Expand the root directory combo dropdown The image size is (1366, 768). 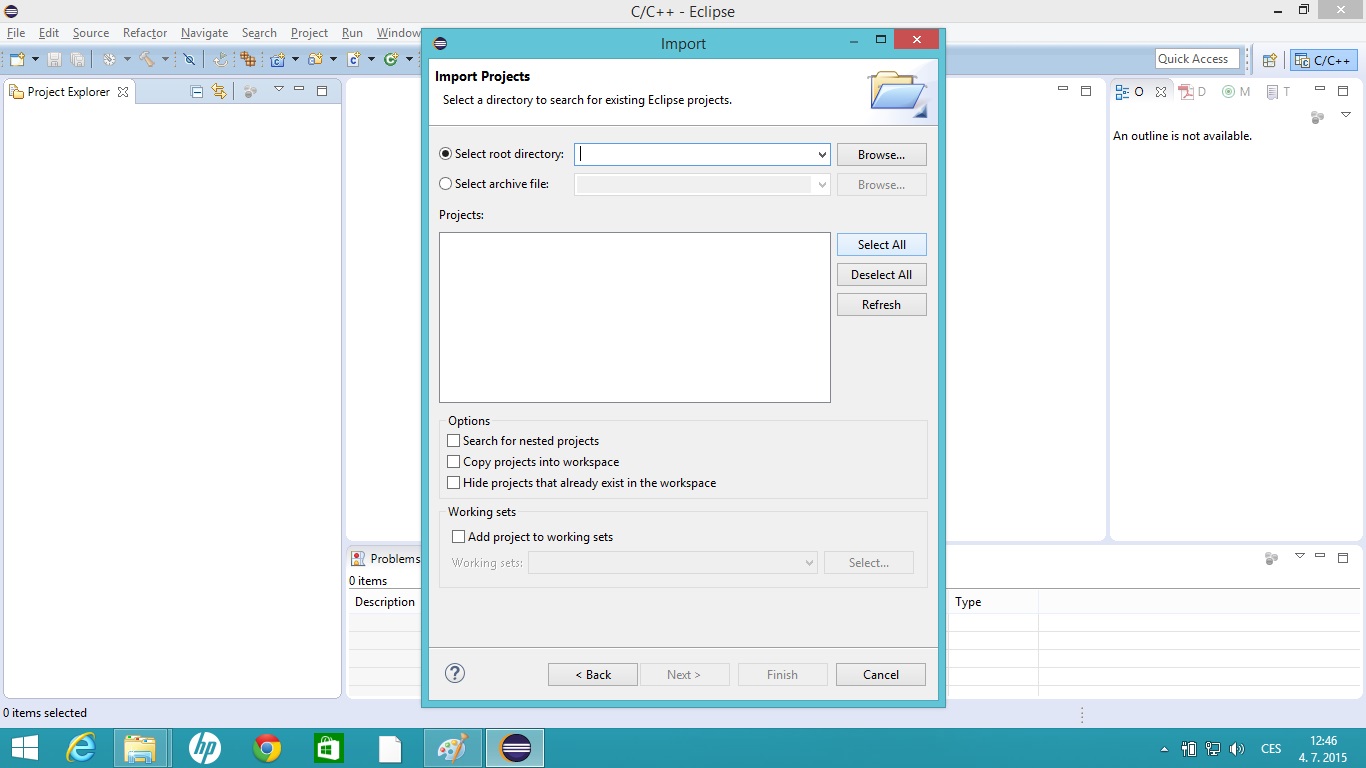pyautogui.click(x=822, y=155)
